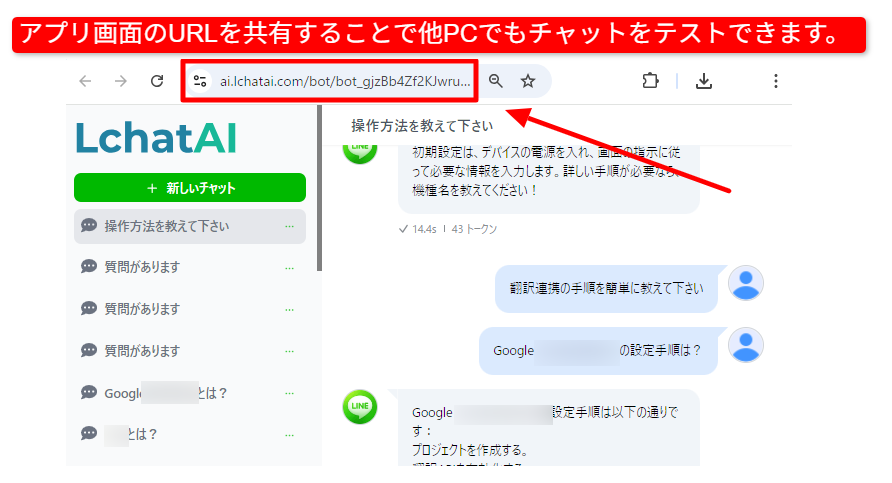Click the green LINE bot avatar
Screen dimensions: 892x483
click(360, 406)
